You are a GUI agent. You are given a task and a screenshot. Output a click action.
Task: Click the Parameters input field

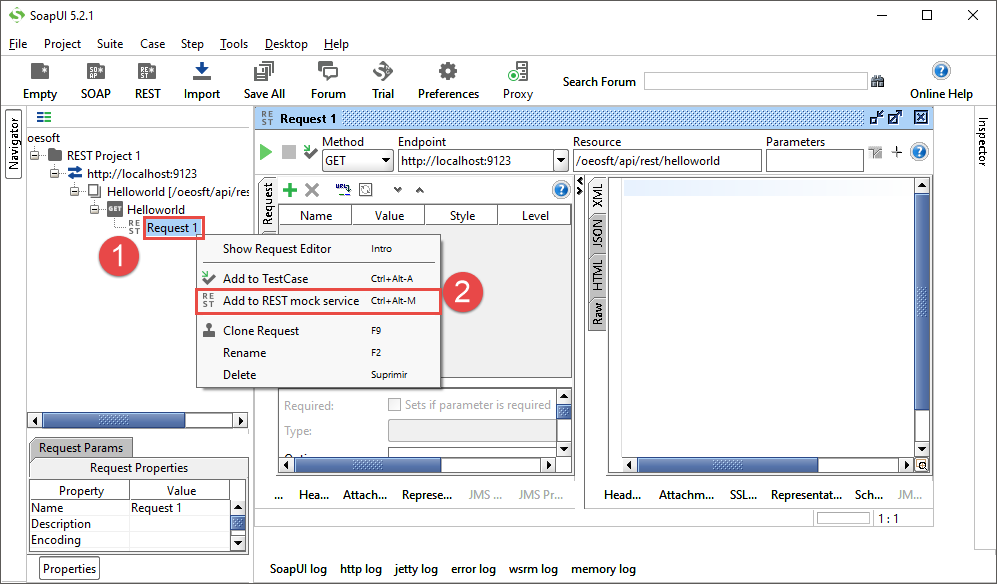pyautogui.click(x=815, y=161)
